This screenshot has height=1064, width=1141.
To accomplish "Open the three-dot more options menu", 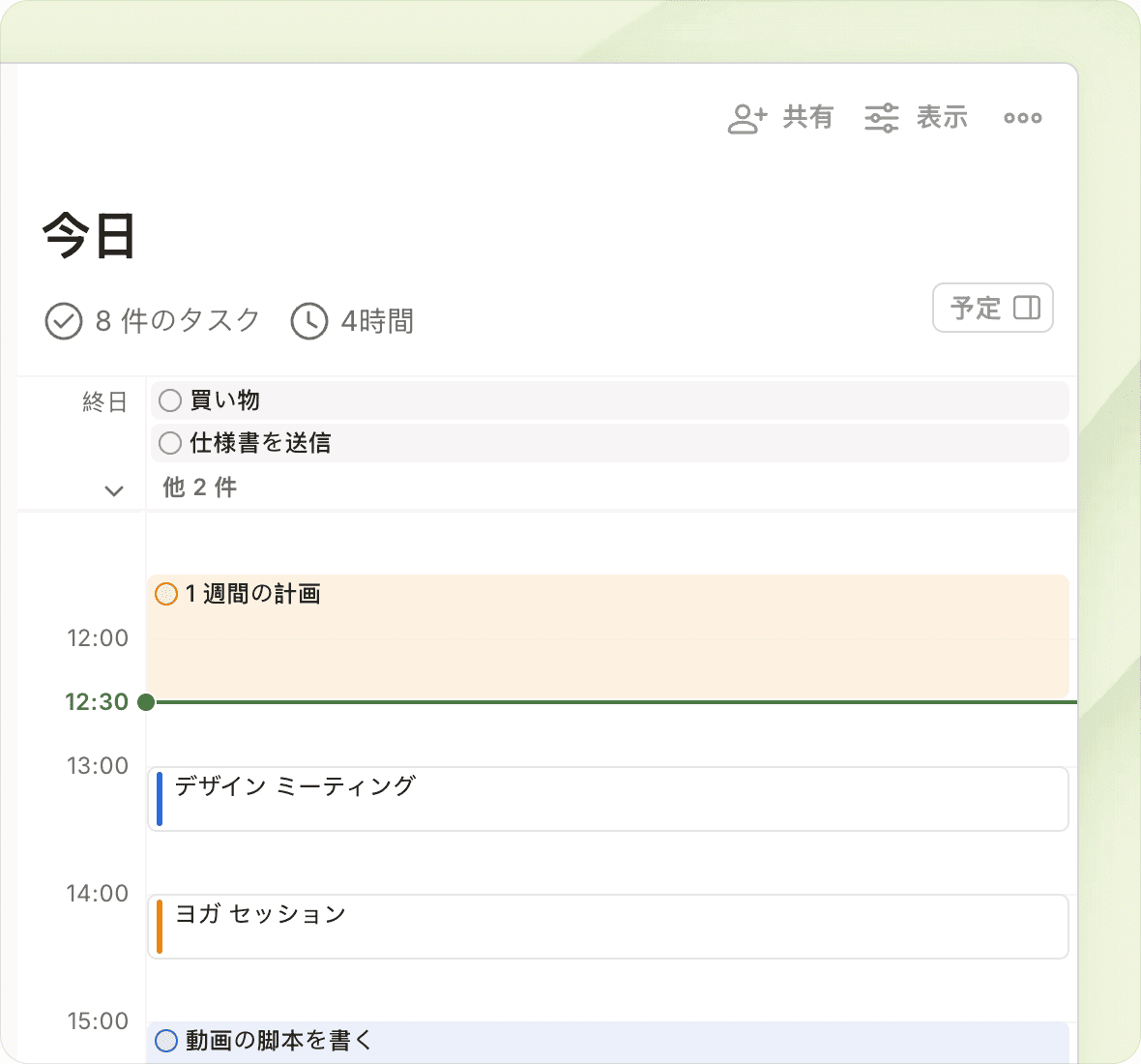I will [1022, 118].
